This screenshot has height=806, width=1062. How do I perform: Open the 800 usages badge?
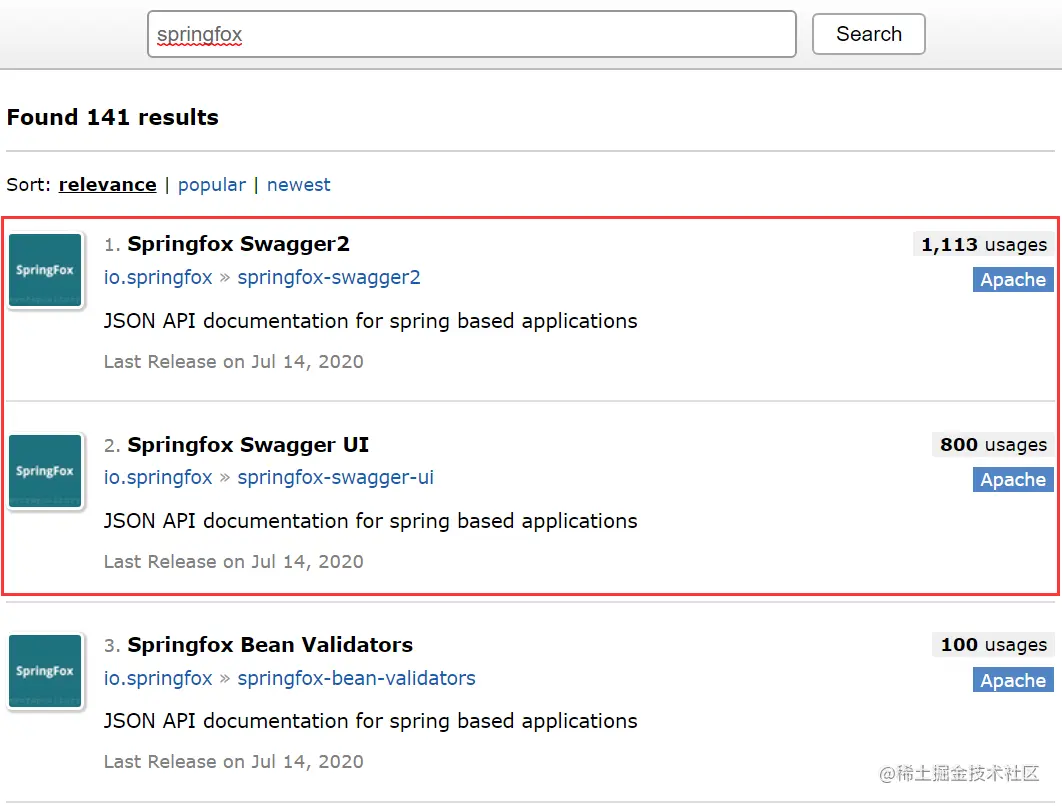(x=993, y=445)
